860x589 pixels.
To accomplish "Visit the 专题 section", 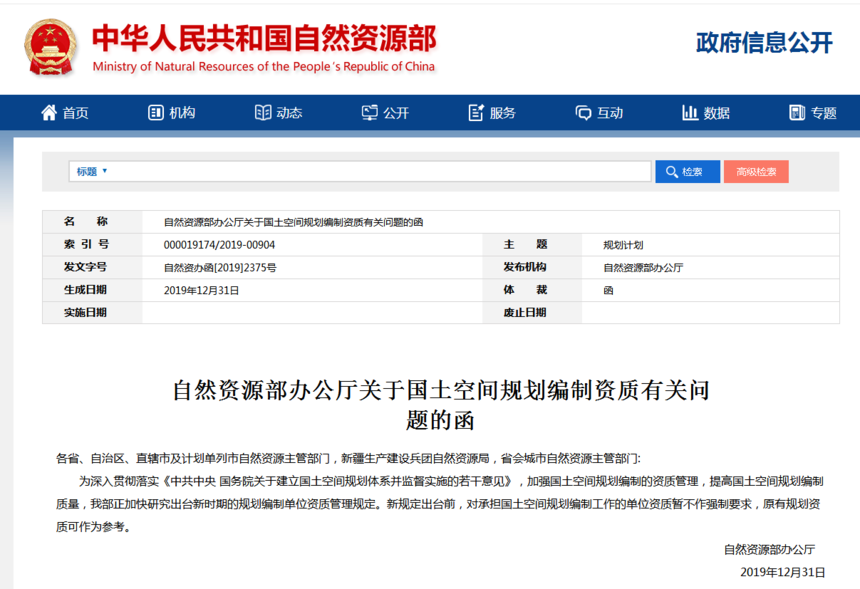I will pyautogui.click(x=813, y=112).
